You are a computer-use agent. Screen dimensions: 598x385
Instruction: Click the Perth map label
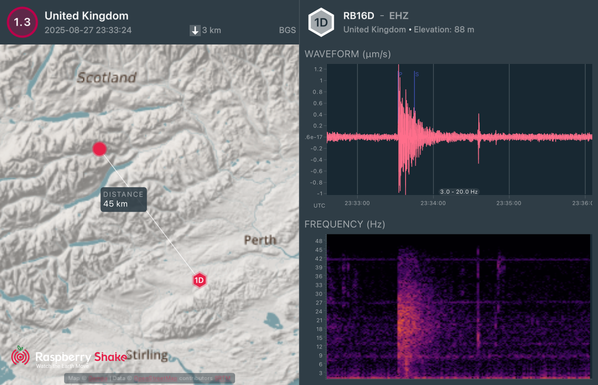pos(260,240)
